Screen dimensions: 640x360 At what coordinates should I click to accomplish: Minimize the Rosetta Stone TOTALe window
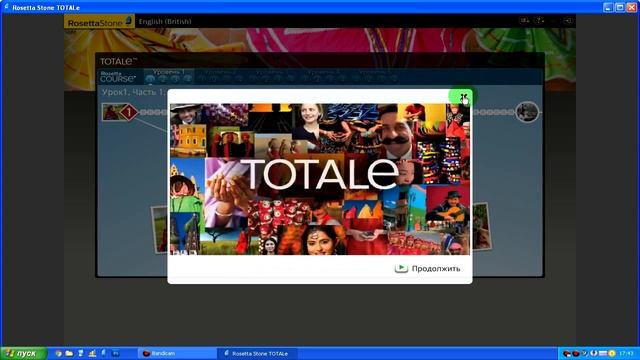click(608, 7)
